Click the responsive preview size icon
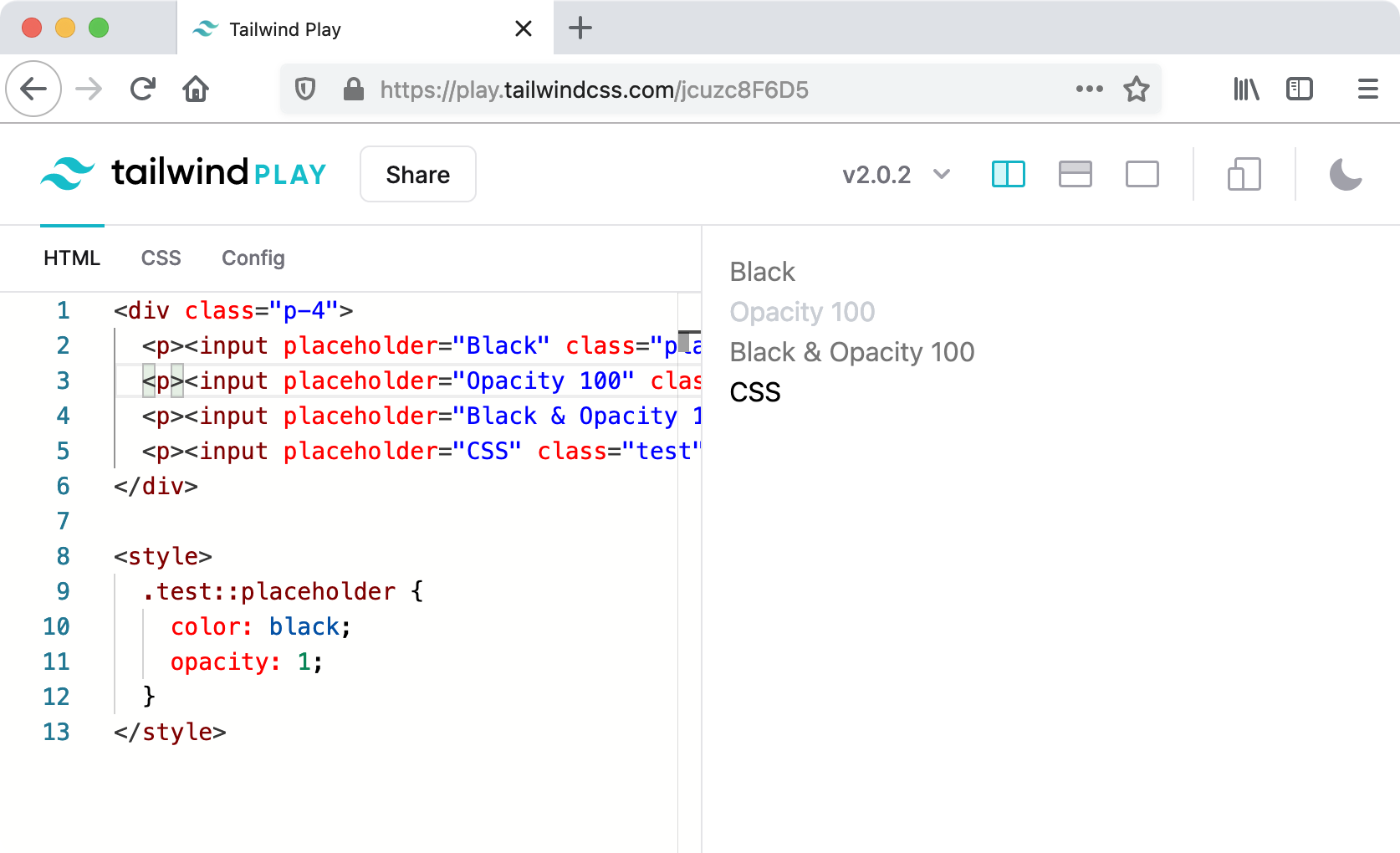The width and height of the screenshot is (1400, 853). (1244, 174)
